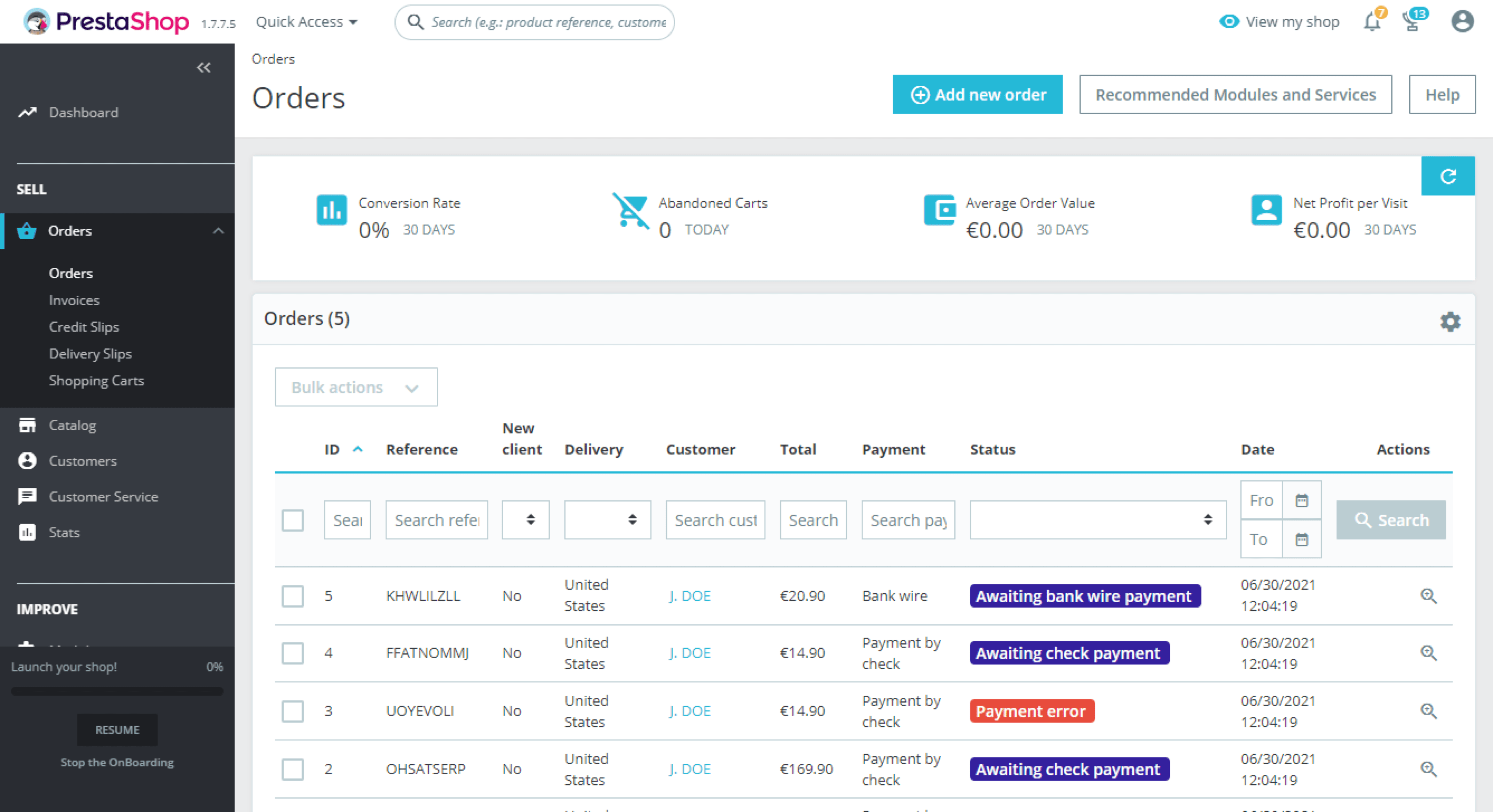The width and height of the screenshot is (1493, 812).
Task: Click the Help button
Action: [1441, 94]
